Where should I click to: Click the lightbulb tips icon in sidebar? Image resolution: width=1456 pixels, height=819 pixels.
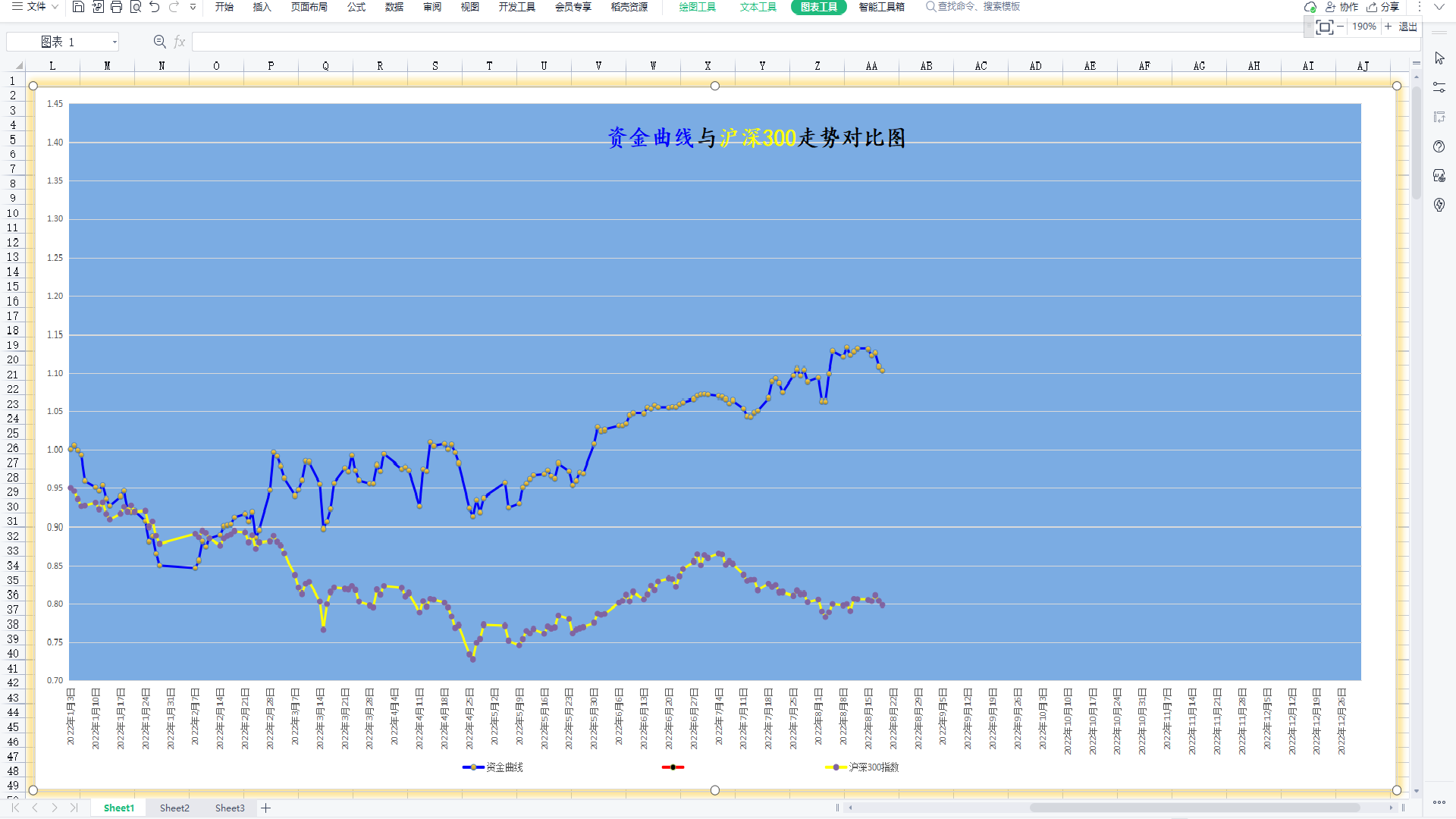coord(1439,205)
